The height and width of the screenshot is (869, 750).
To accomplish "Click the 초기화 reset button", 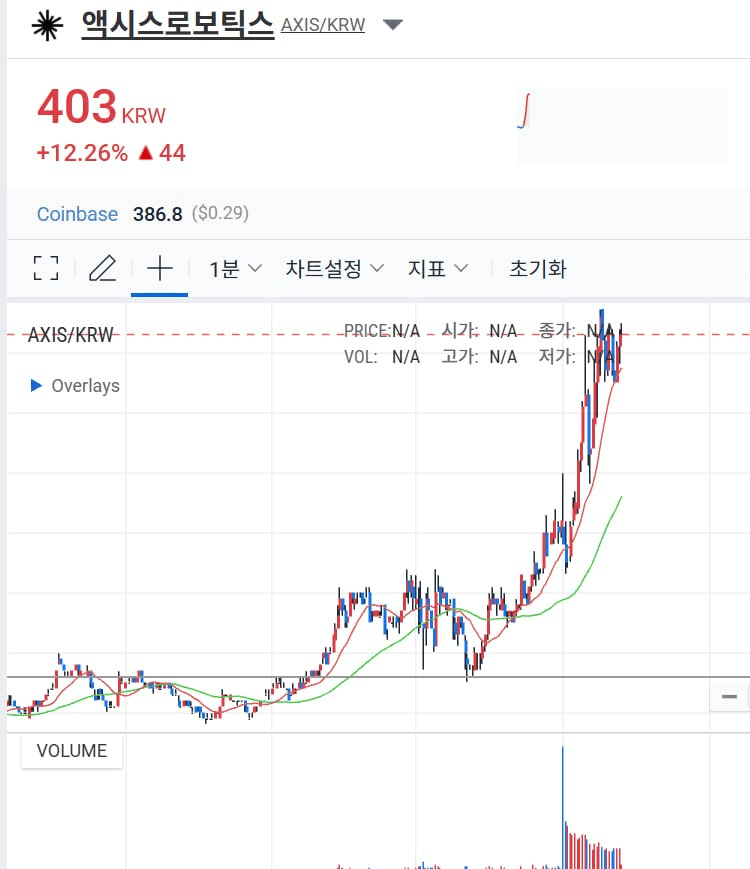I will click(x=538, y=269).
